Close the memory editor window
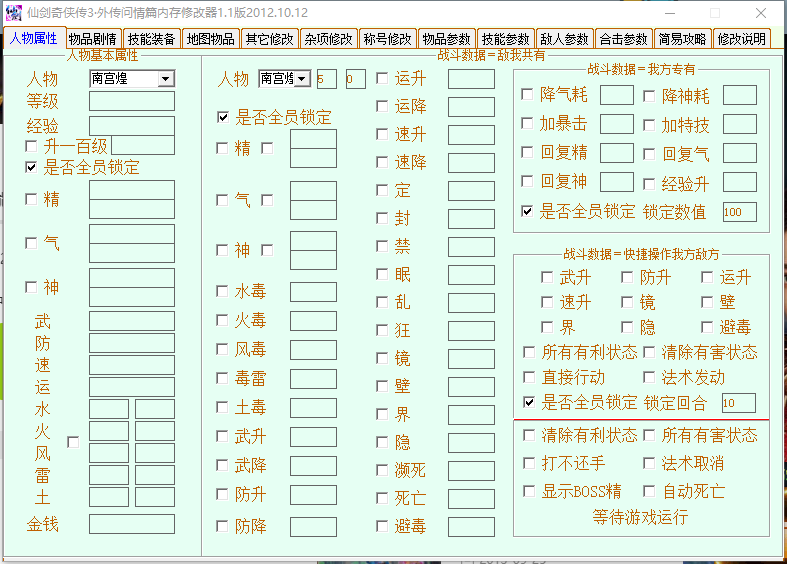This screenshot has width=787, height=564. point(761,13)
